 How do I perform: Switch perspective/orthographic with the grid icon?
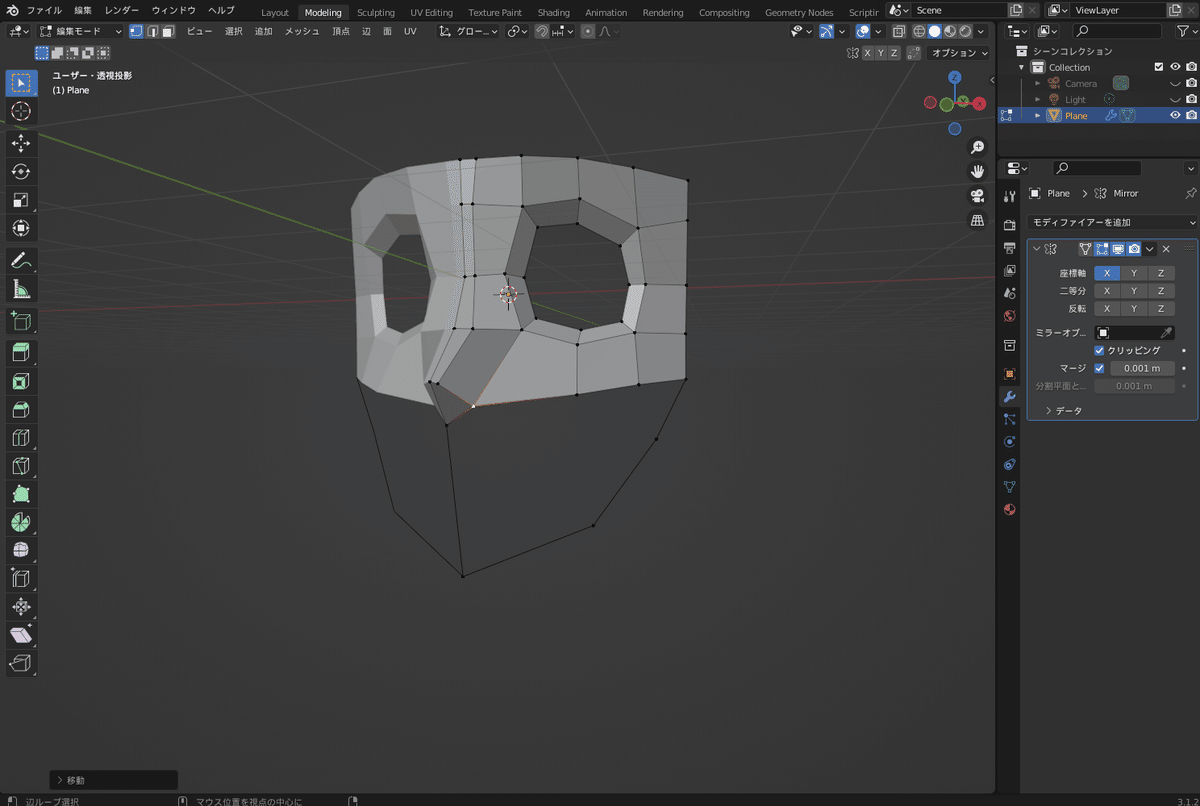(x=977, y=220)
